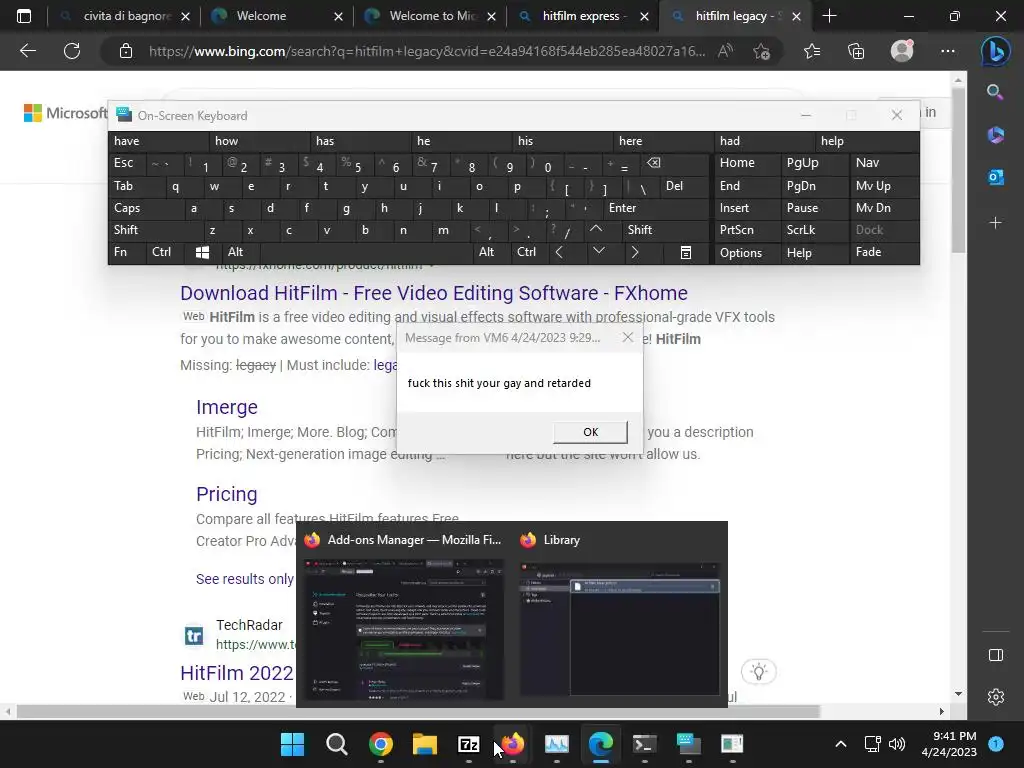Image resolution: width=1024 pixels, height=768 pixels.
Task: Click the horizontal page scrollbar
Action: pos(418,711)
